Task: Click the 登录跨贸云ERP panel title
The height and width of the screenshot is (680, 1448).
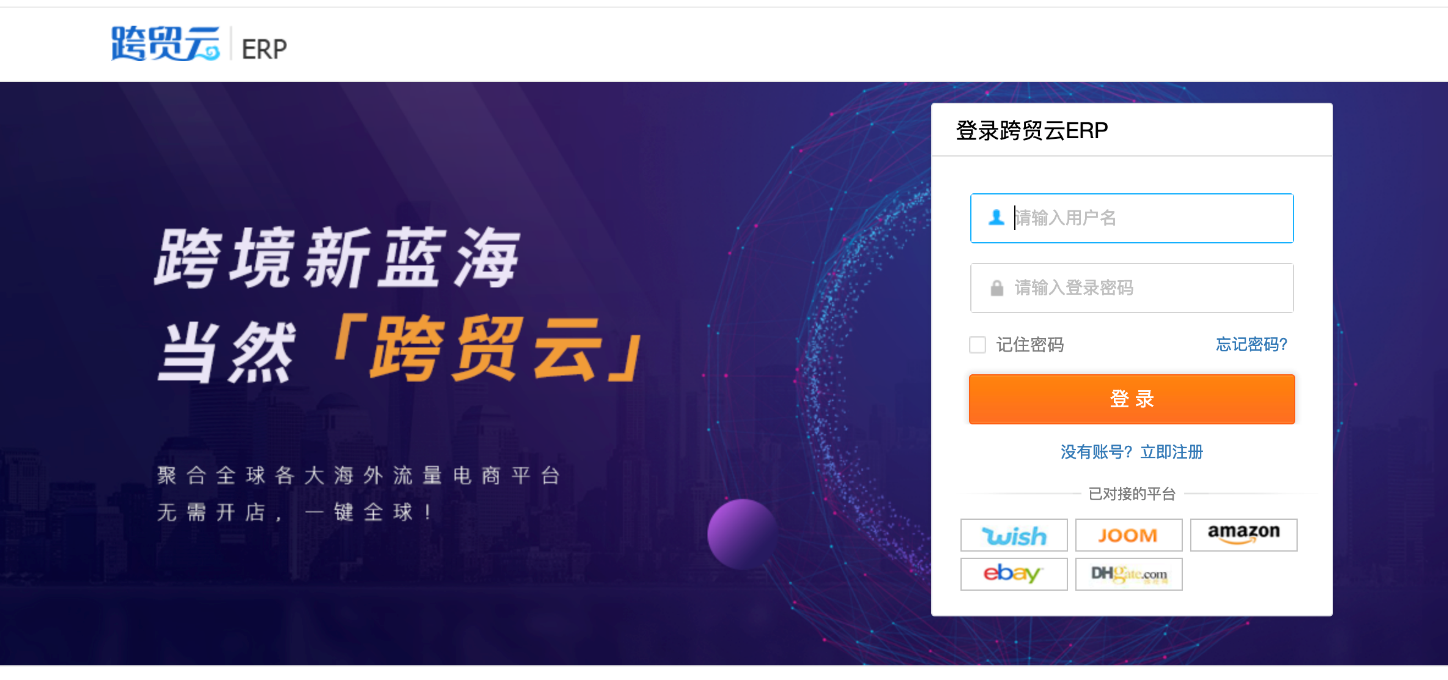Action: [1032, 131]
